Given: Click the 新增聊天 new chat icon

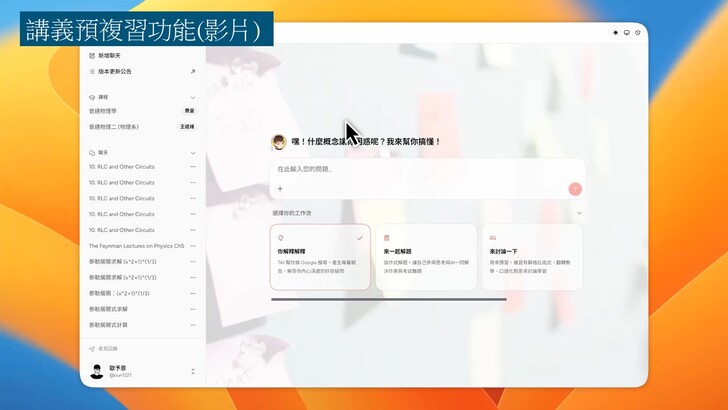Looking at the screenshot, I should coord(92,56).
